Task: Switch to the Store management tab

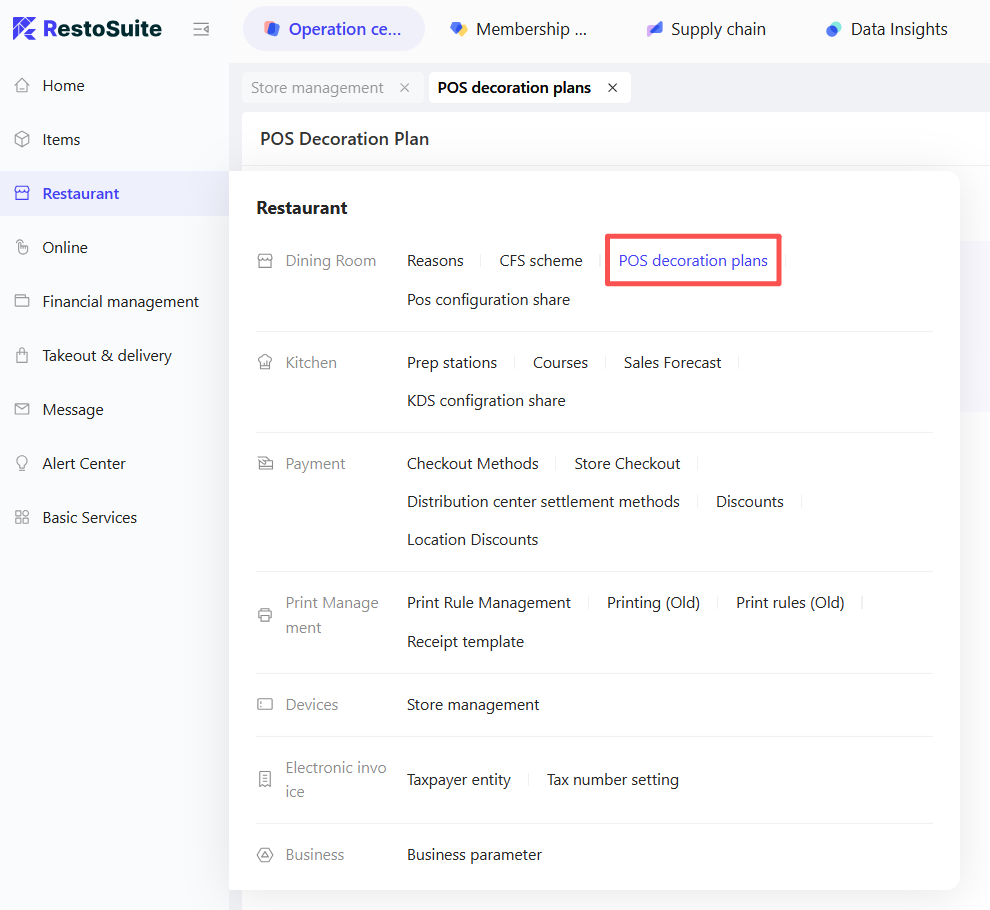Action: click(x=317, y=88)
